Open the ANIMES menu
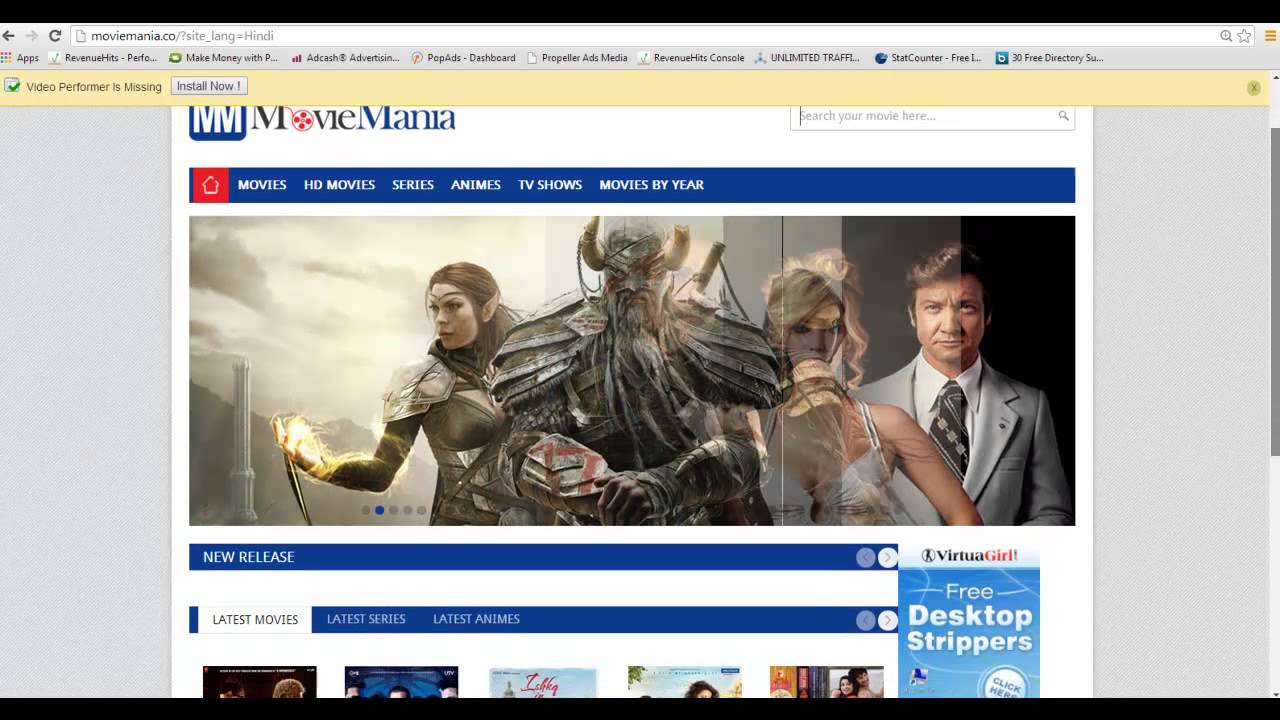1280x720 pixels. click(x=476, y=185)
